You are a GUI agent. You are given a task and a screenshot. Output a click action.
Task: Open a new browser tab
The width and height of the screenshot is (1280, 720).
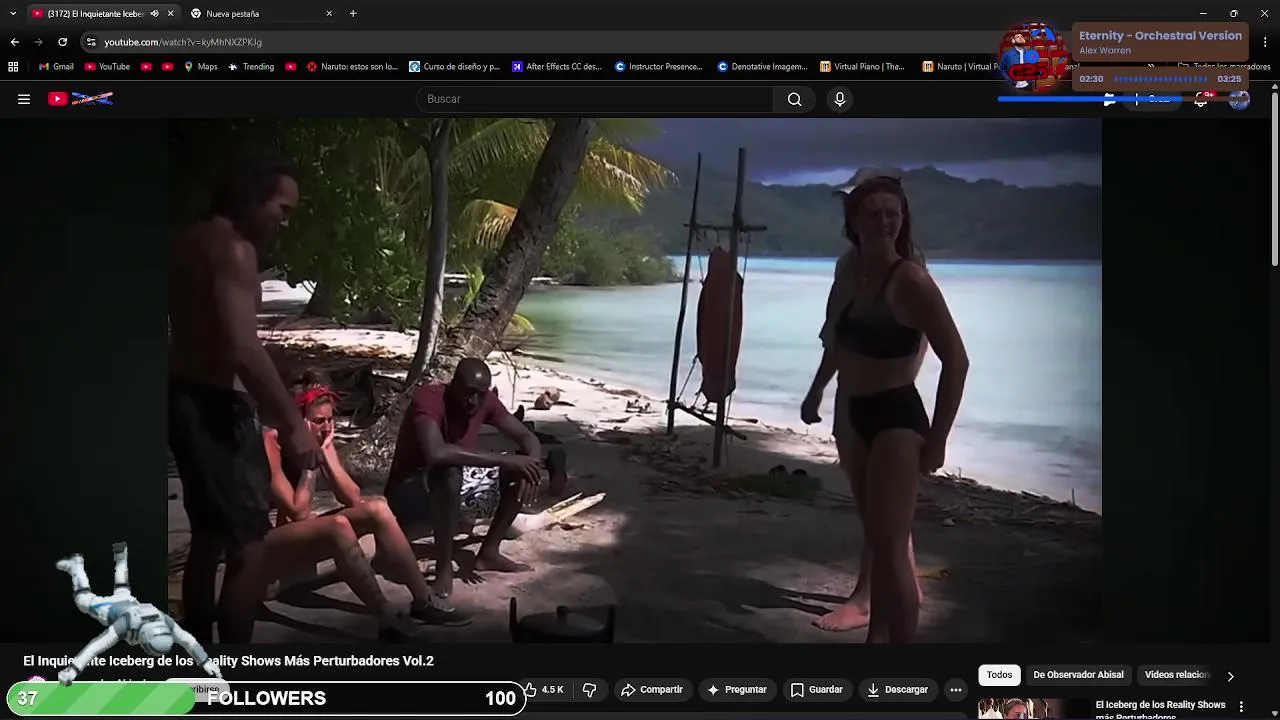point(353,14)
